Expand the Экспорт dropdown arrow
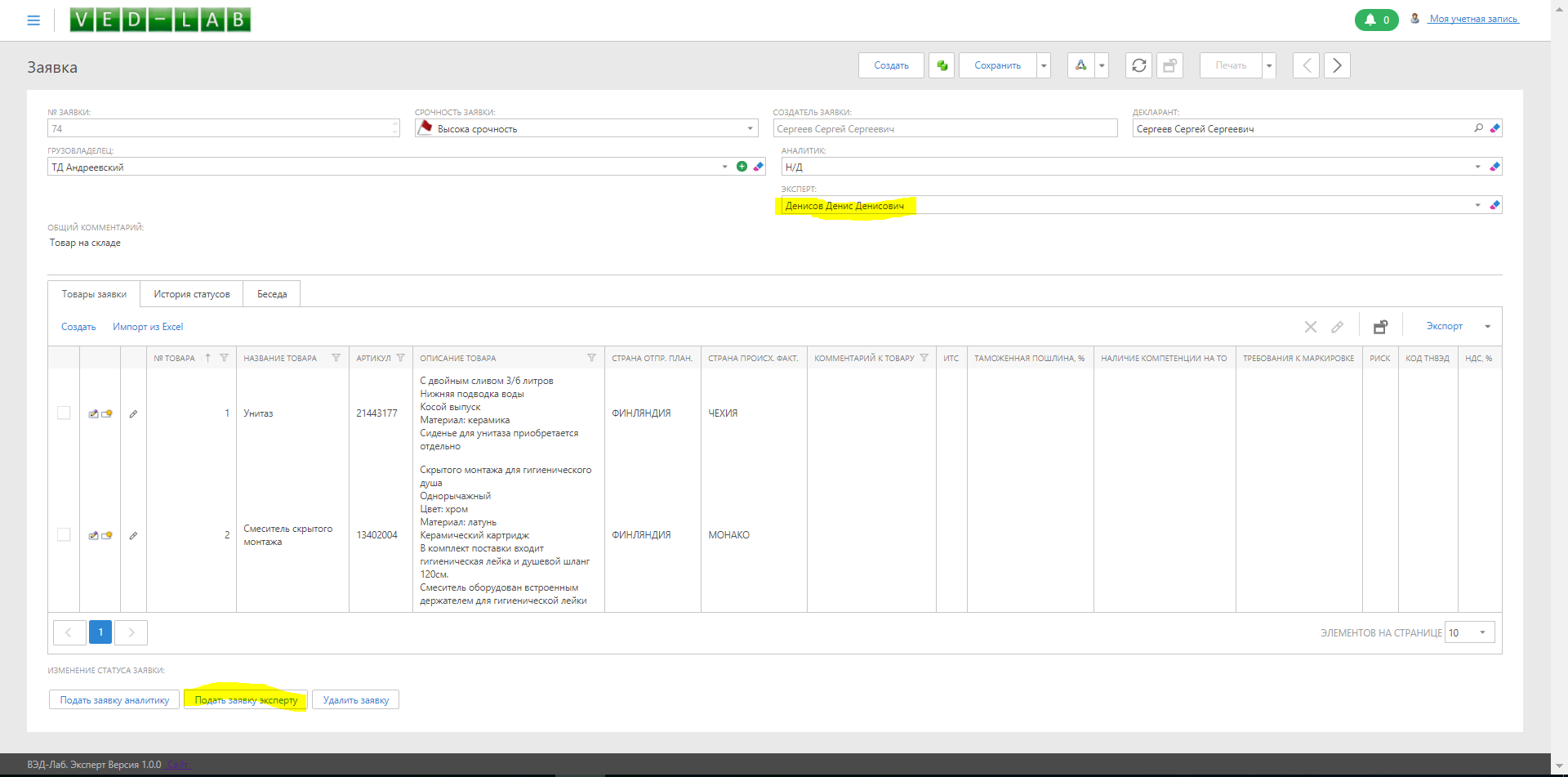This screenshot has width=1568, height=777. pos(1487,327)
